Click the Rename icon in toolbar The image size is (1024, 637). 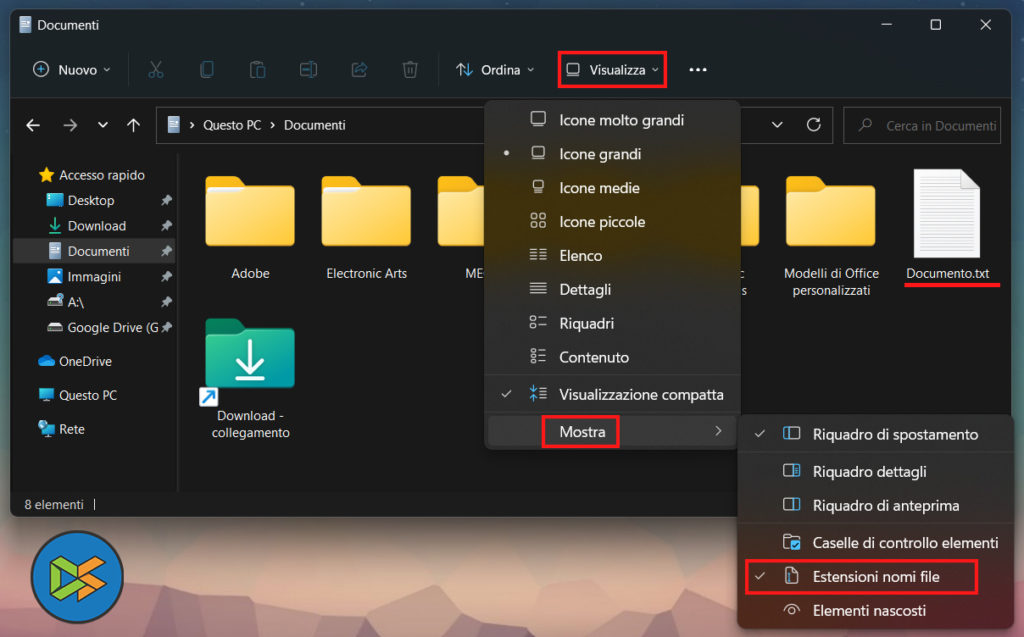tap(308, 70)
